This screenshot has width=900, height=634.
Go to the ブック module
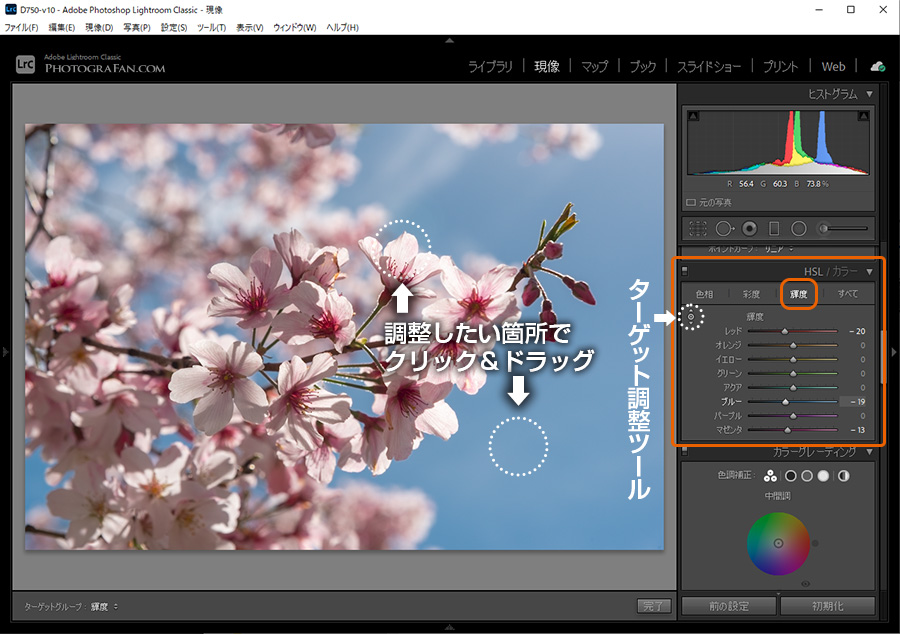click(642, 67)
